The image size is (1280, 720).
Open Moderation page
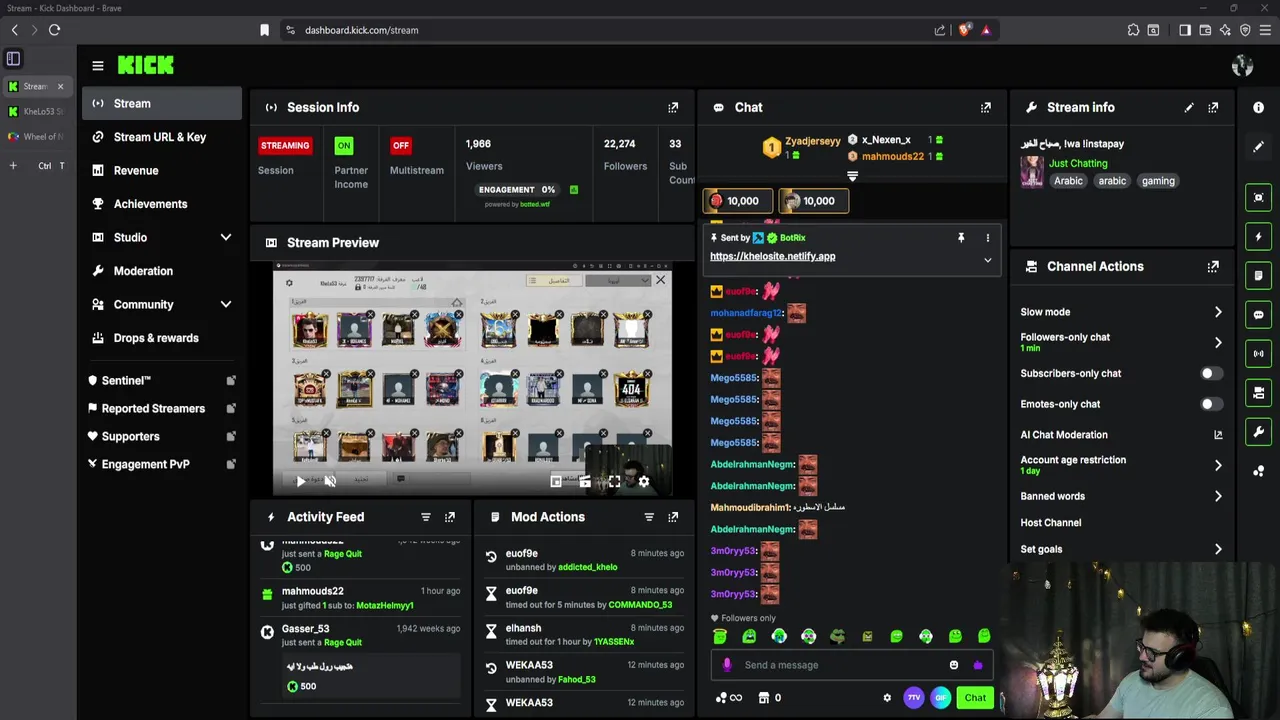(161, 271)
